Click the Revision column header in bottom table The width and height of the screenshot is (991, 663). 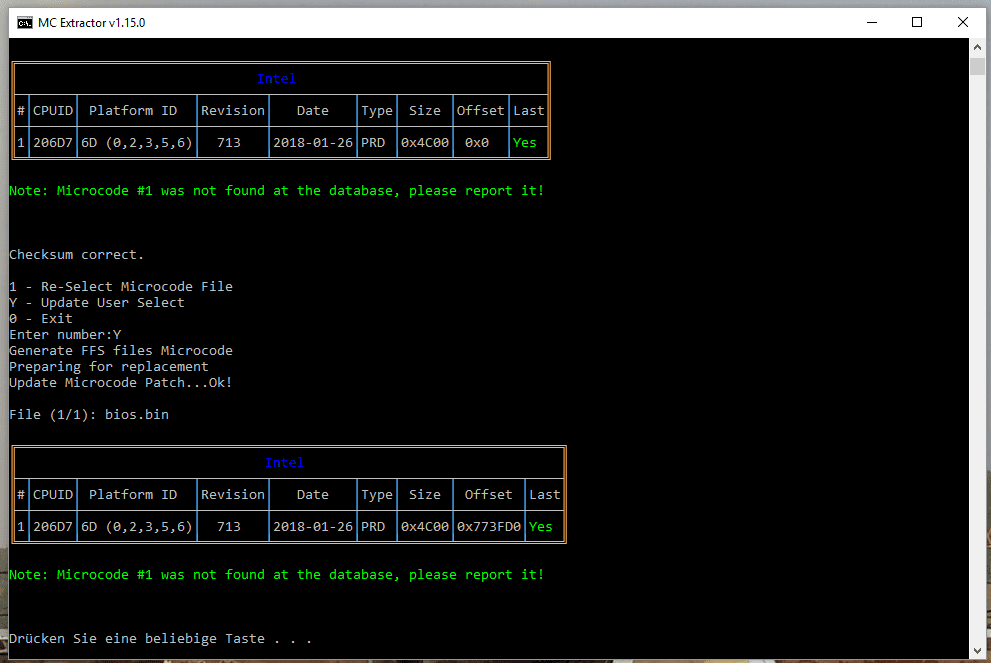click(233, 495)
